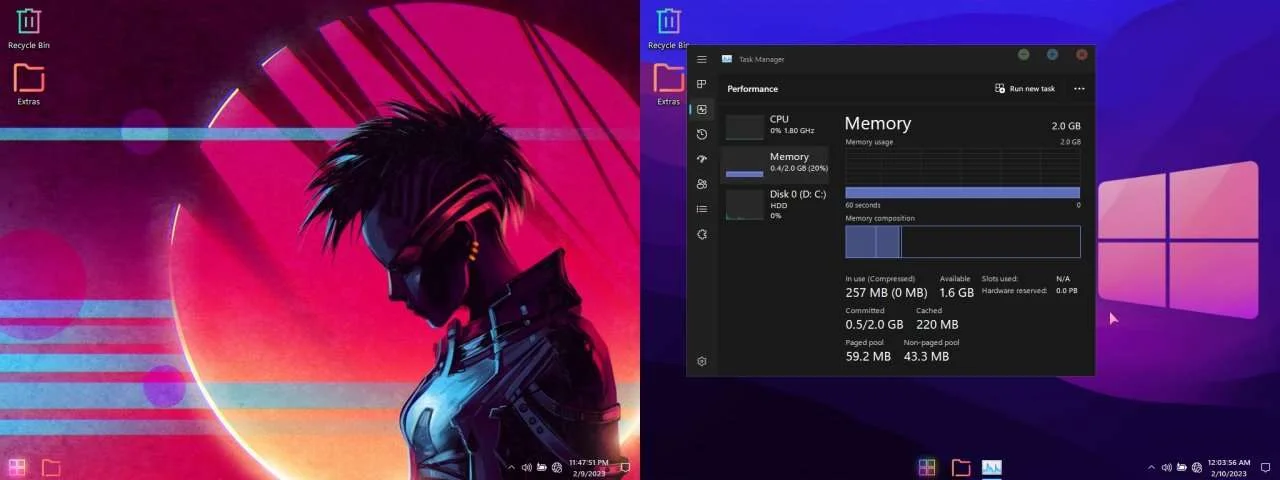Open Extras folder on the purple wallpaper desktop
The height and width of the screenshot is (480, 1280).
(668, 84)
